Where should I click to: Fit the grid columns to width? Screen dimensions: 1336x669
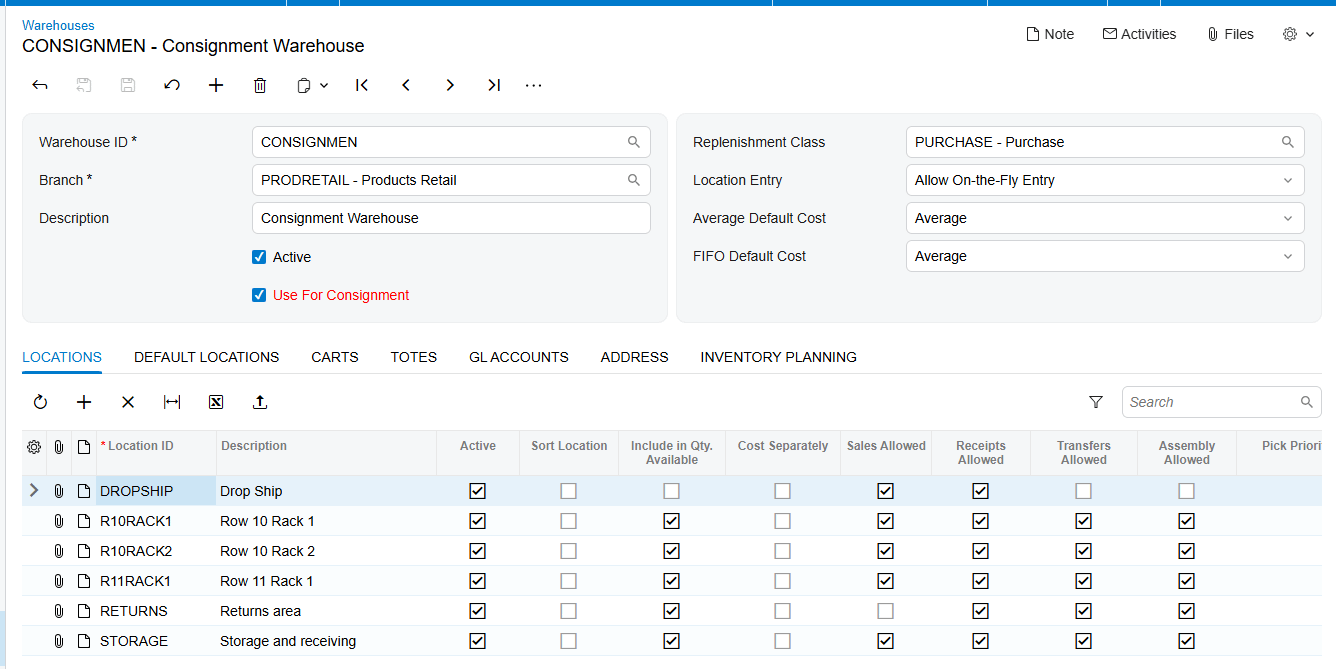[172, 402]
